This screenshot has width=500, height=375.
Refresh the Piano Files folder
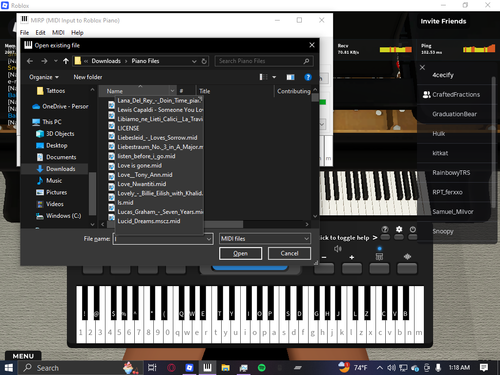[204, 61]
